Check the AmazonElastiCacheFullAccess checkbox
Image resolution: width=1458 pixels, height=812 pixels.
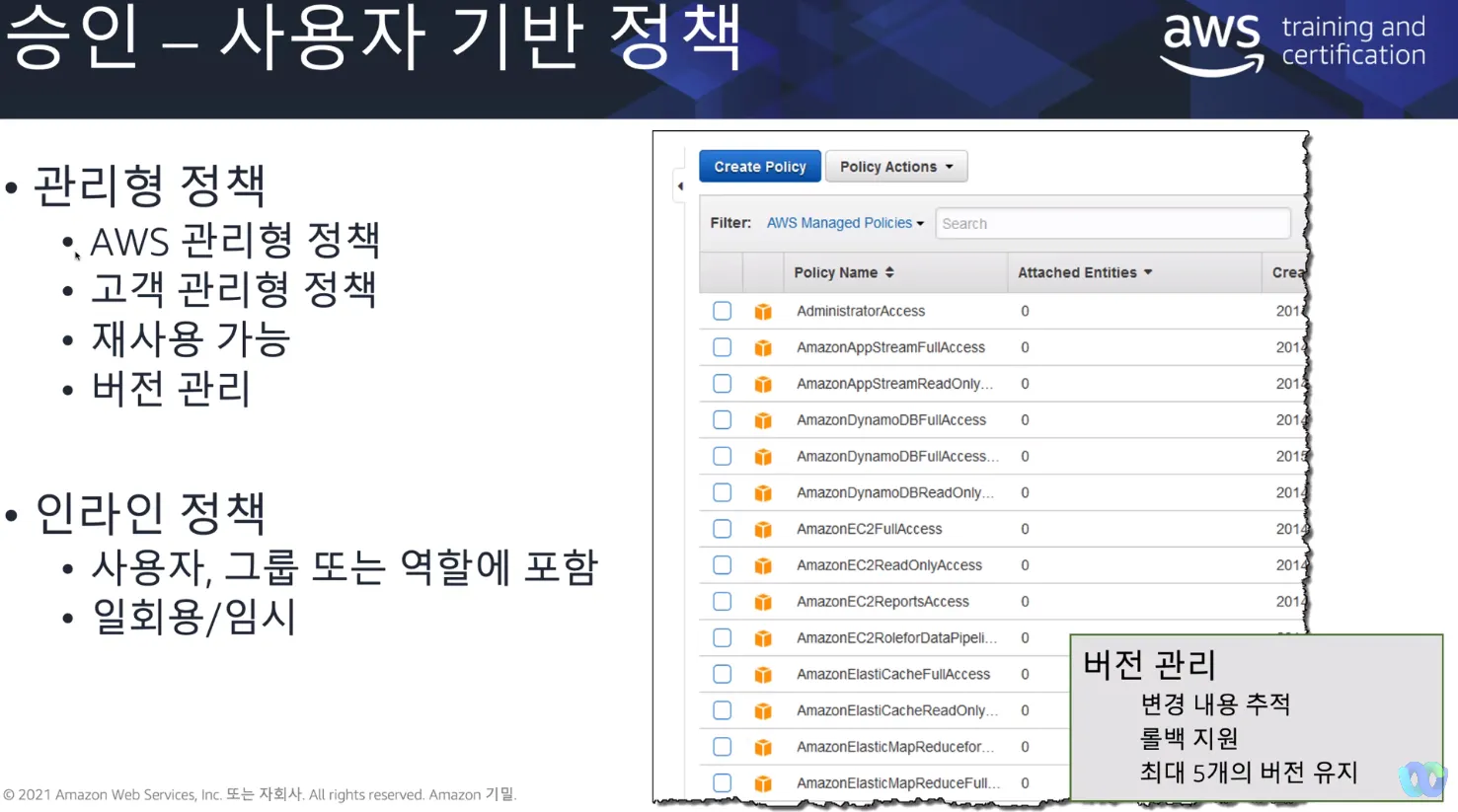point(723,674)
